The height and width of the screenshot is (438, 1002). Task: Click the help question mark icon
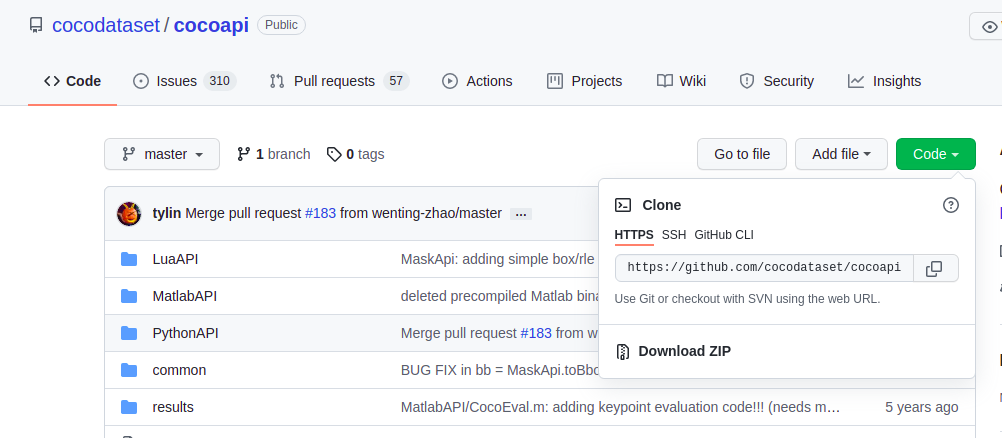pos(951,205)
